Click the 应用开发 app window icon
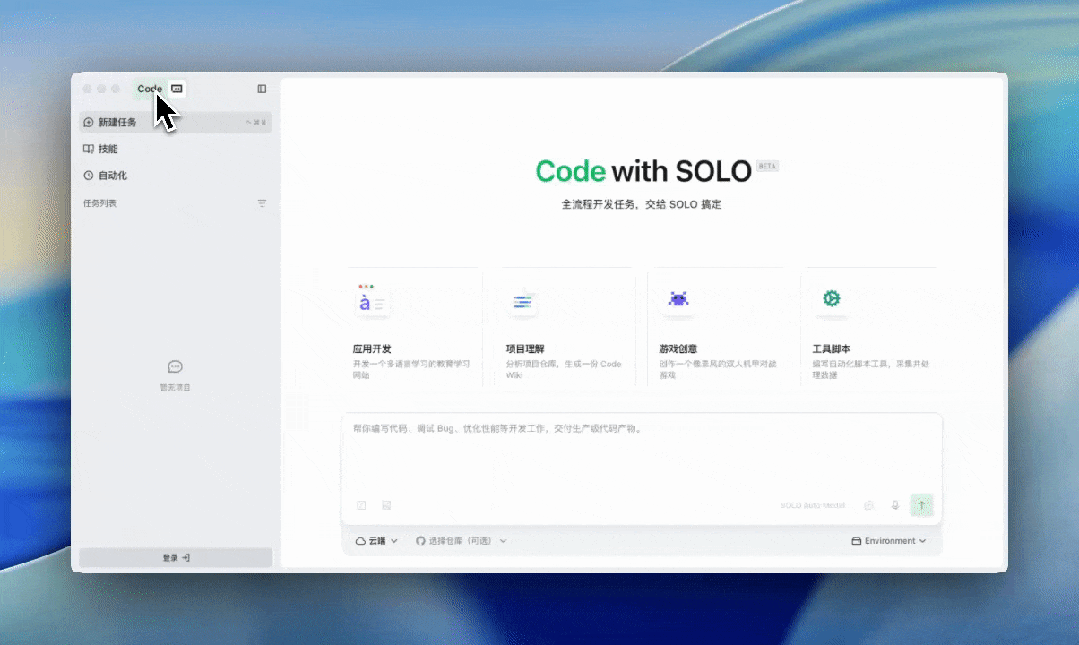Viewport: 1079px width, 645px height. [x=371, y=300]
